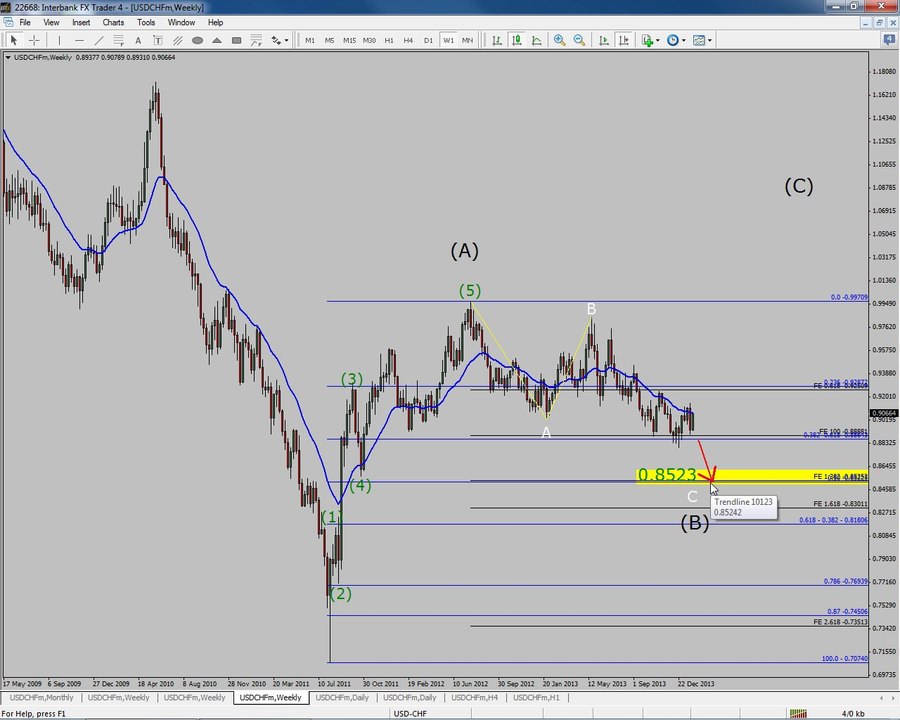Switch to USDCHFm,Monthly chart tab
Screen dimensions: 900x720
click(41, 698)
